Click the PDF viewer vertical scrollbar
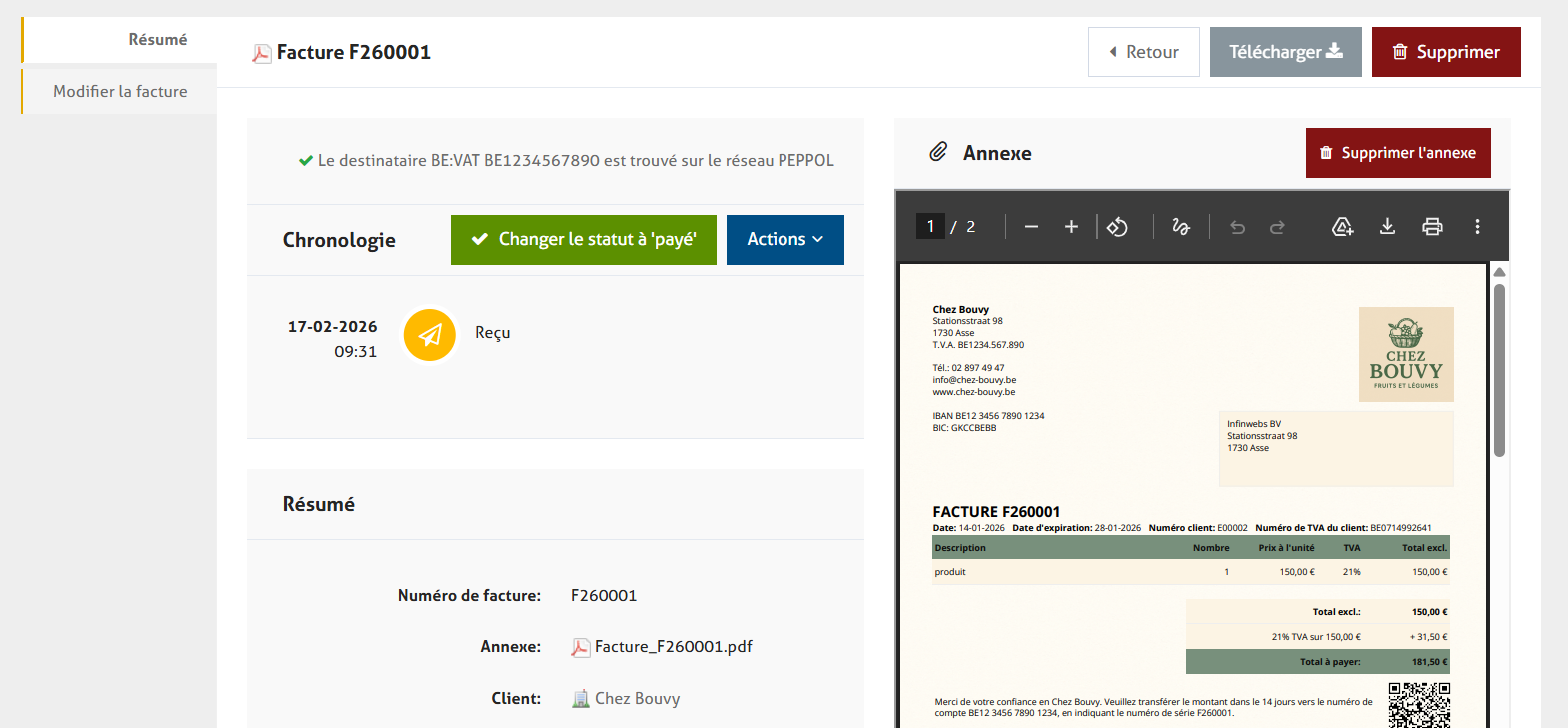 click(1499, 370)
